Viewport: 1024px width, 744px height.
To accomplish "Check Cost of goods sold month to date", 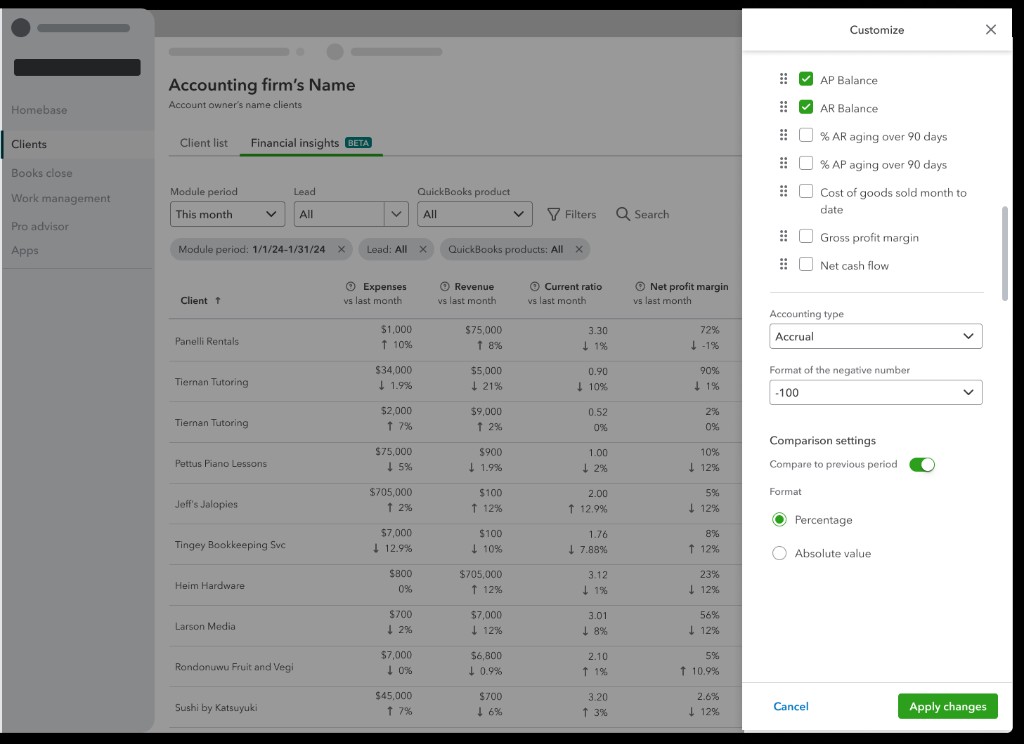I will point(806,191).
